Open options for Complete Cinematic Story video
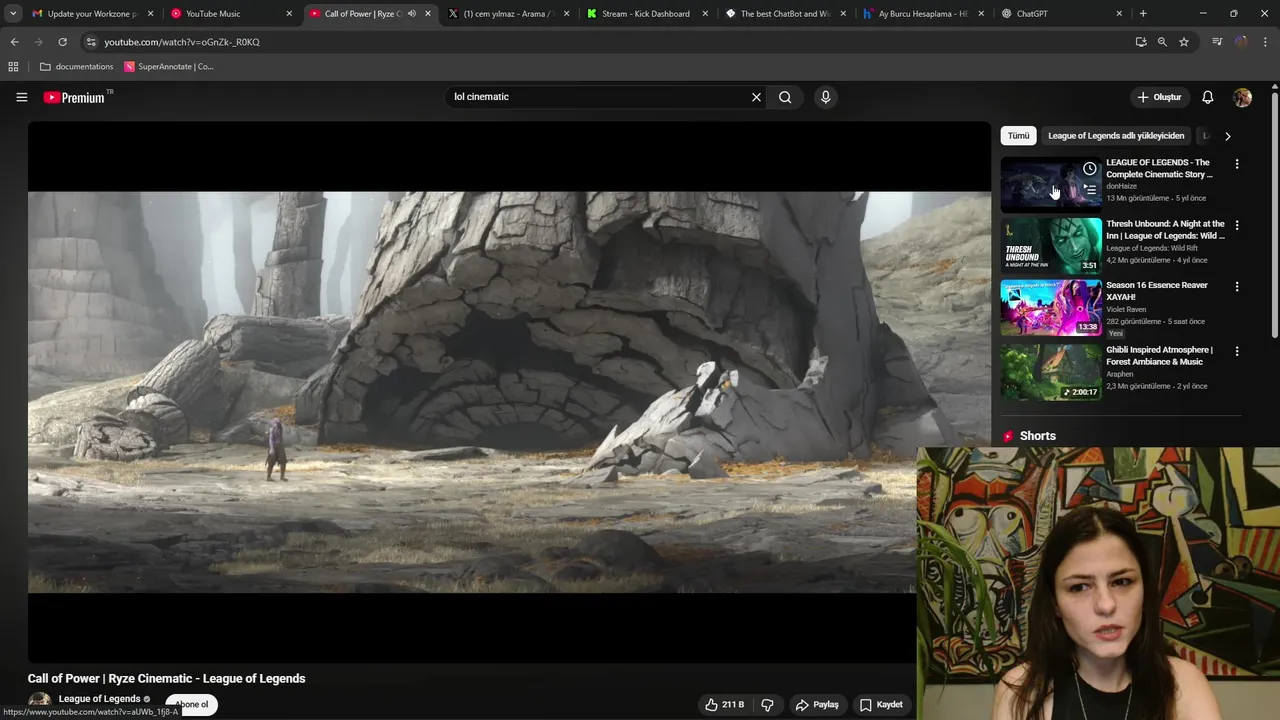The height and width of the screenshot is (720, 1280). pyautogui.click(x=1237, y=164)
